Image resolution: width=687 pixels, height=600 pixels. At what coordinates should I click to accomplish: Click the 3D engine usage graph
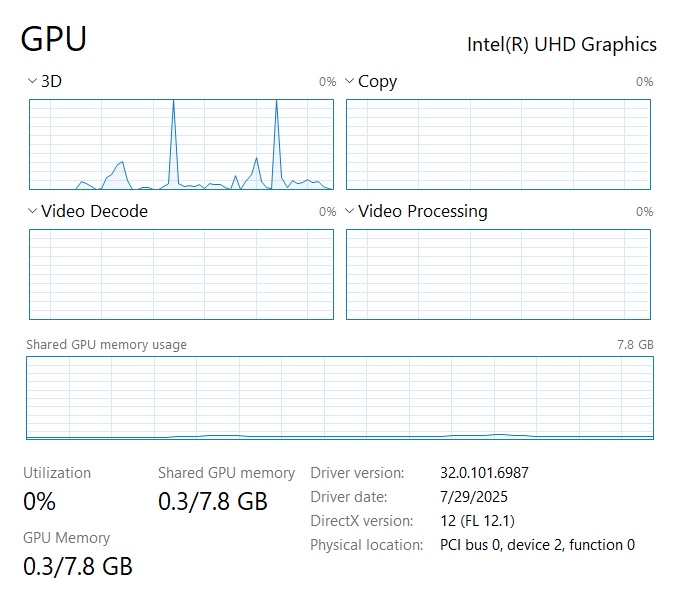coord(181,144)
